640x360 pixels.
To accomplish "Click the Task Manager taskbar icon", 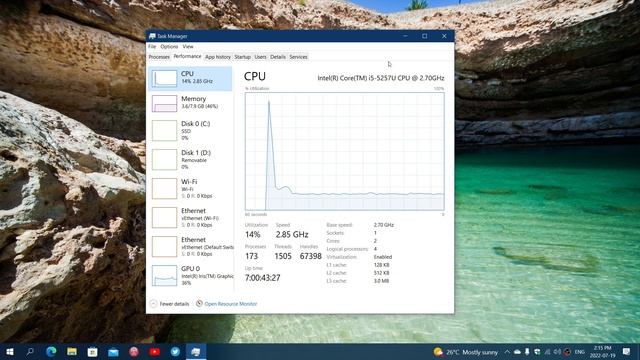I will (x=196, y=351).
